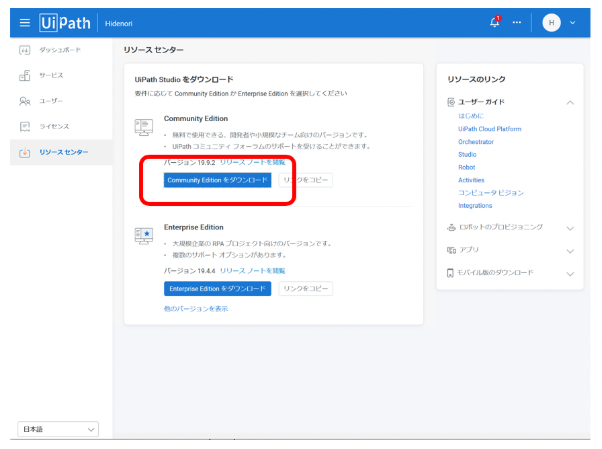Click the Enterprise Edition computer icon
The width and height of the screenshot is (602, 449).
(143, 235)
